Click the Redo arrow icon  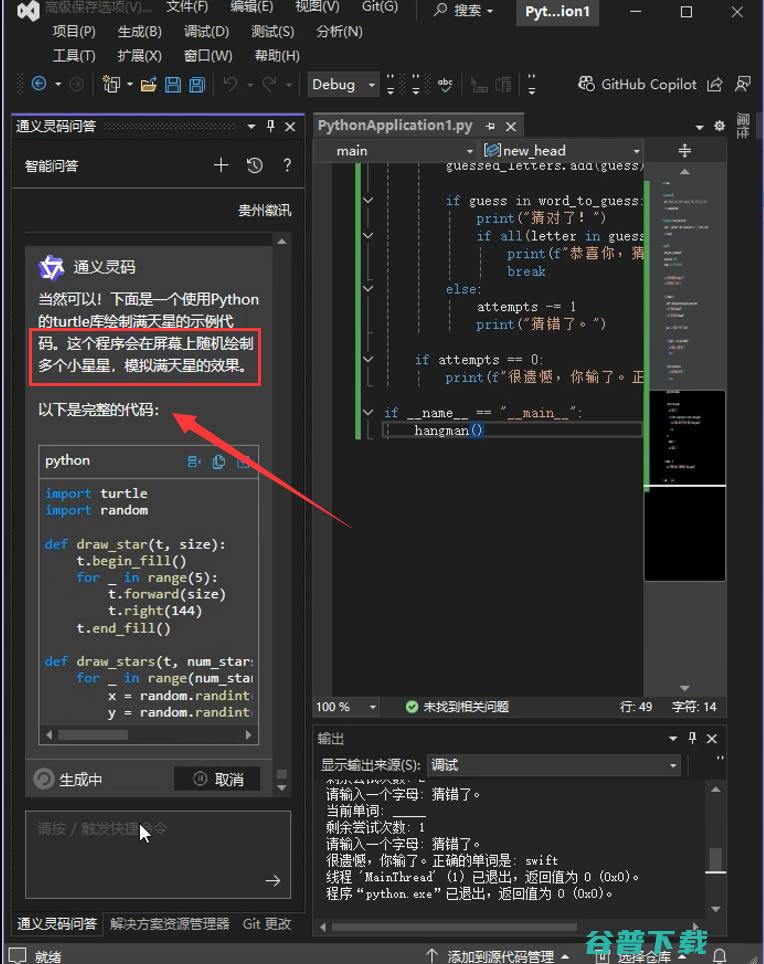tap(269, 84)
